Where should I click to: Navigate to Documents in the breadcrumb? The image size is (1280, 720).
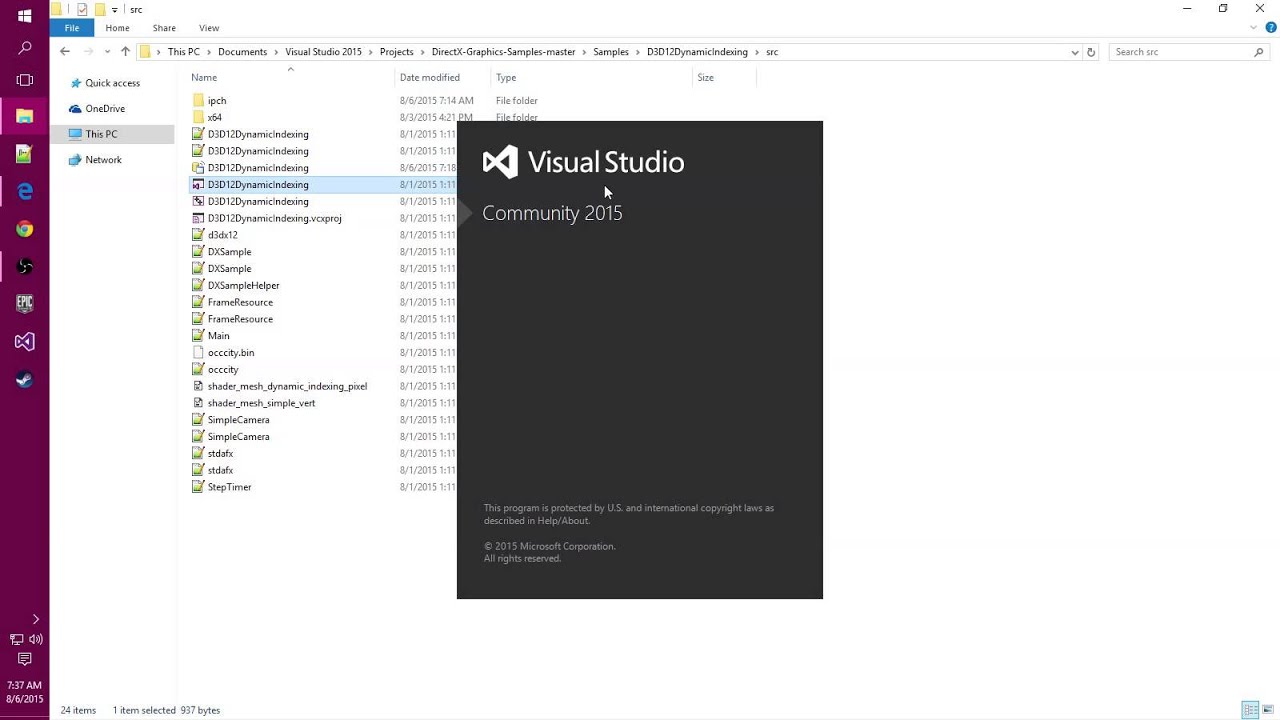pyautogui.click(x=242, y=52)
